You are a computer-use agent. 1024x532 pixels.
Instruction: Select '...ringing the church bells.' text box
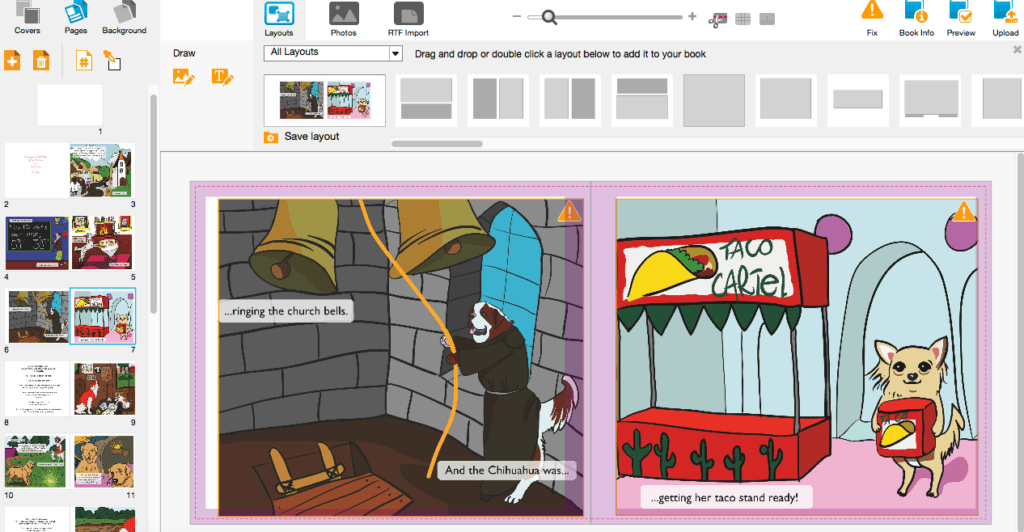pyautogui.click(x=286, y=311)
